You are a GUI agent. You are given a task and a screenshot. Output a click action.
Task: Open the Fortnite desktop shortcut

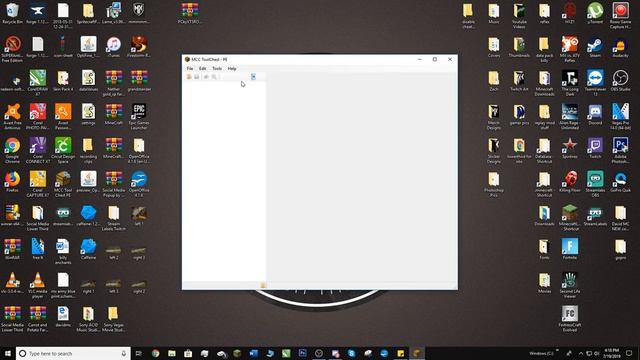coord(570,249)
